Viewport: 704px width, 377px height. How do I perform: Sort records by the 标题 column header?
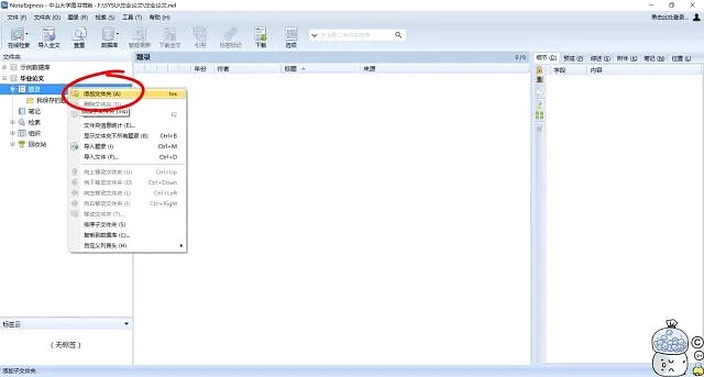(x=321, y=69)
